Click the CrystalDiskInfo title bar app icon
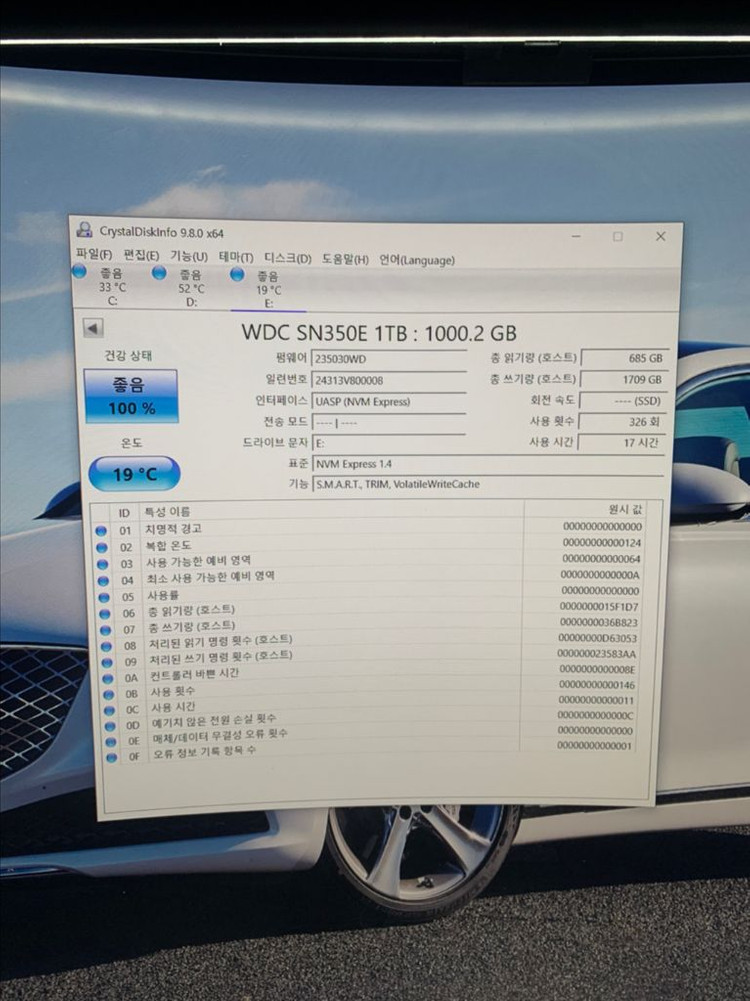The height and width of the screenshot is (1001, 750). coord(85,229)
